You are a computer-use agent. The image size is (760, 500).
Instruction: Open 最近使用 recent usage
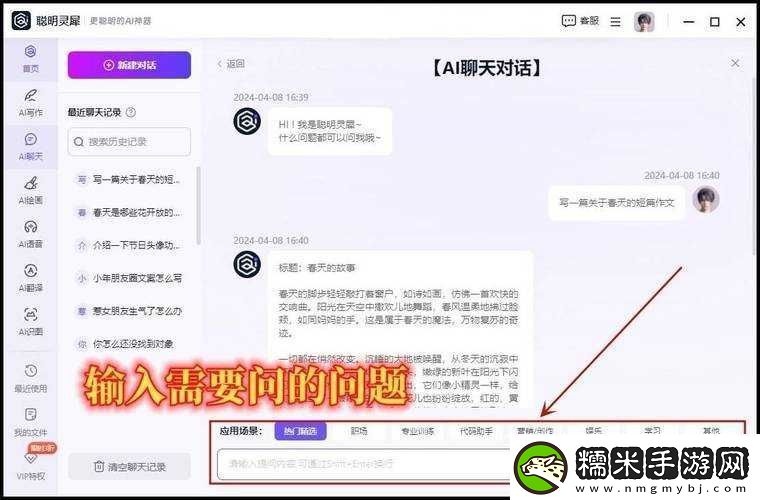[x=31, y=378]
